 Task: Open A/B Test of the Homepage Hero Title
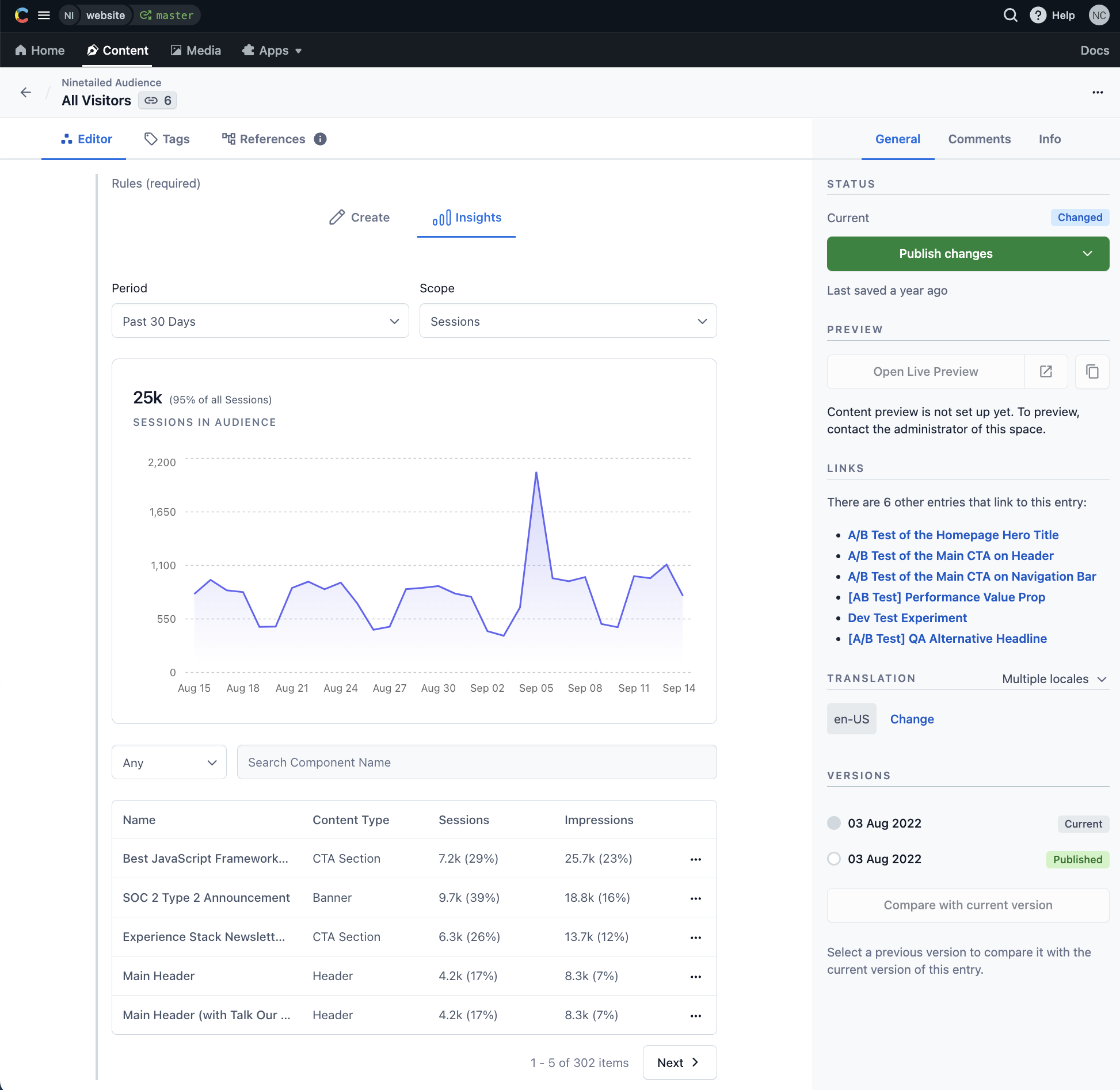(x=953, y=535)
